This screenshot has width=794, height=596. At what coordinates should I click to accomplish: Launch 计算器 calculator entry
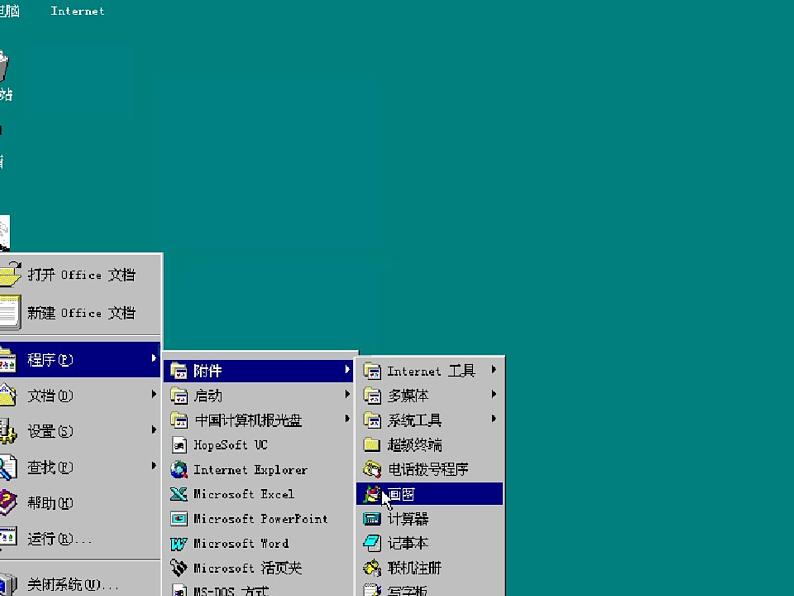(x=429, y=519)
